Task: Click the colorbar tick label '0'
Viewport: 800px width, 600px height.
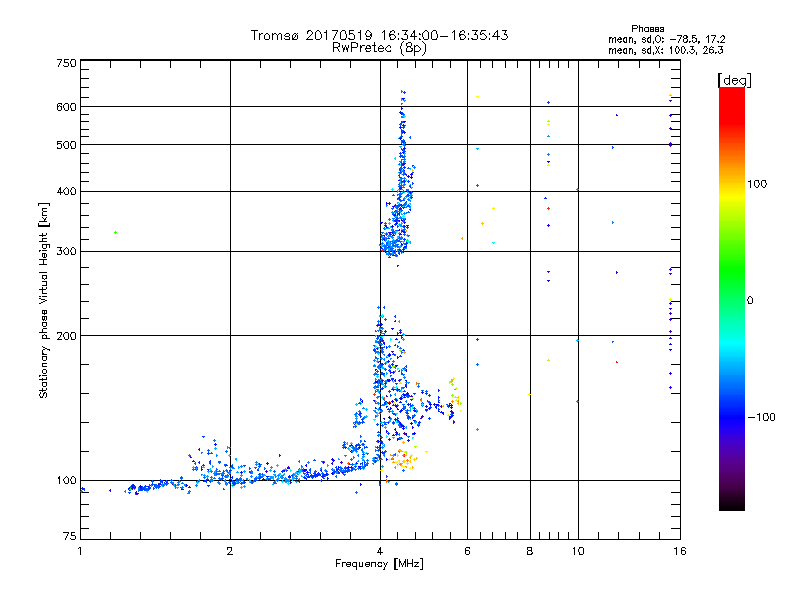Action: (x=750, y=301)
